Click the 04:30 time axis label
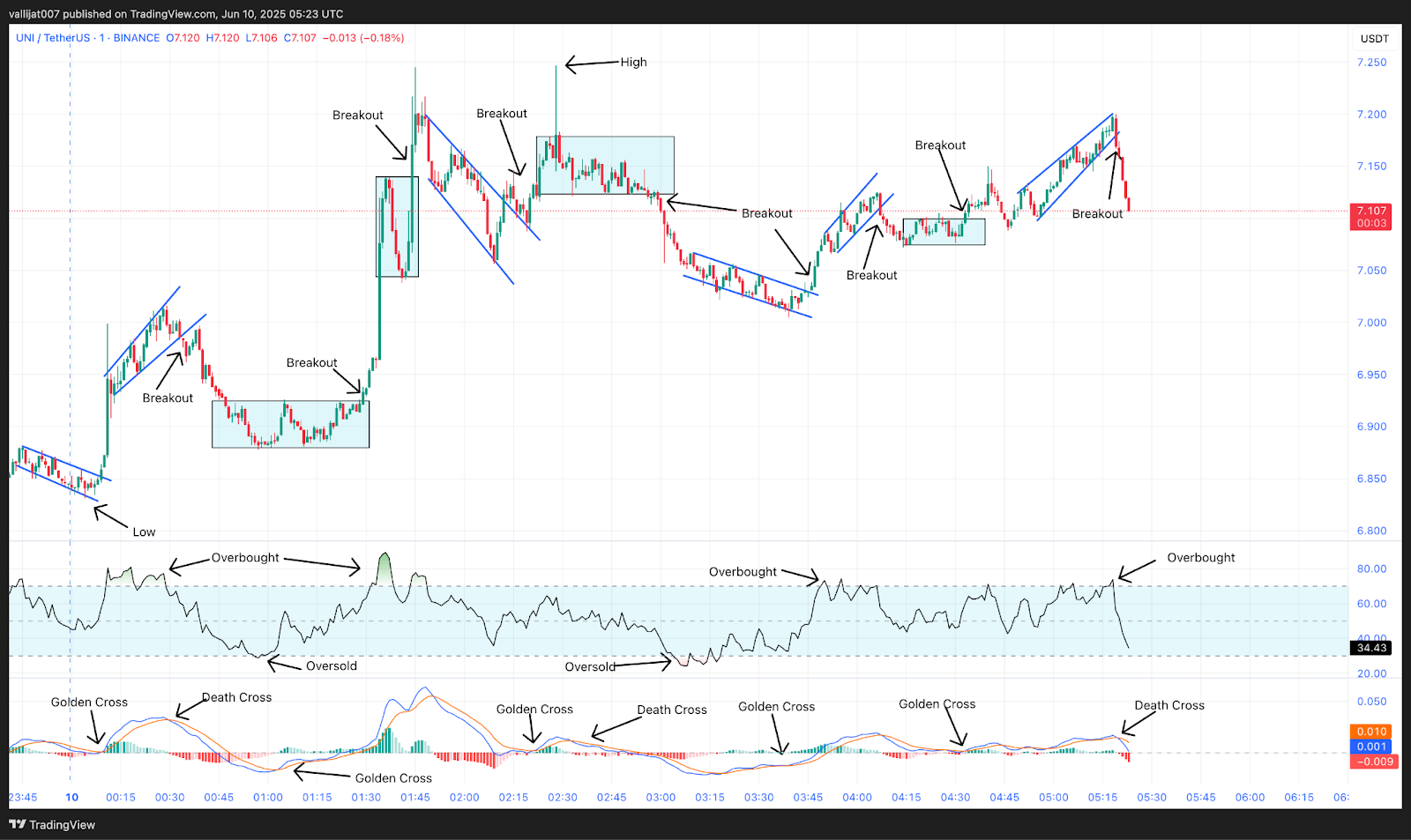 (x=955, y=798)
